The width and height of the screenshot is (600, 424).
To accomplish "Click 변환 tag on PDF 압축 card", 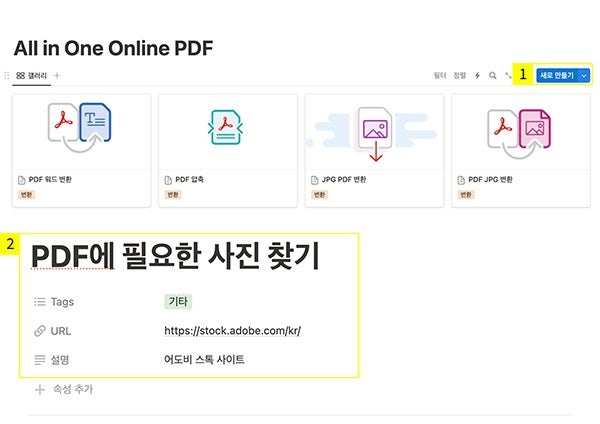I will pos(173,195).
